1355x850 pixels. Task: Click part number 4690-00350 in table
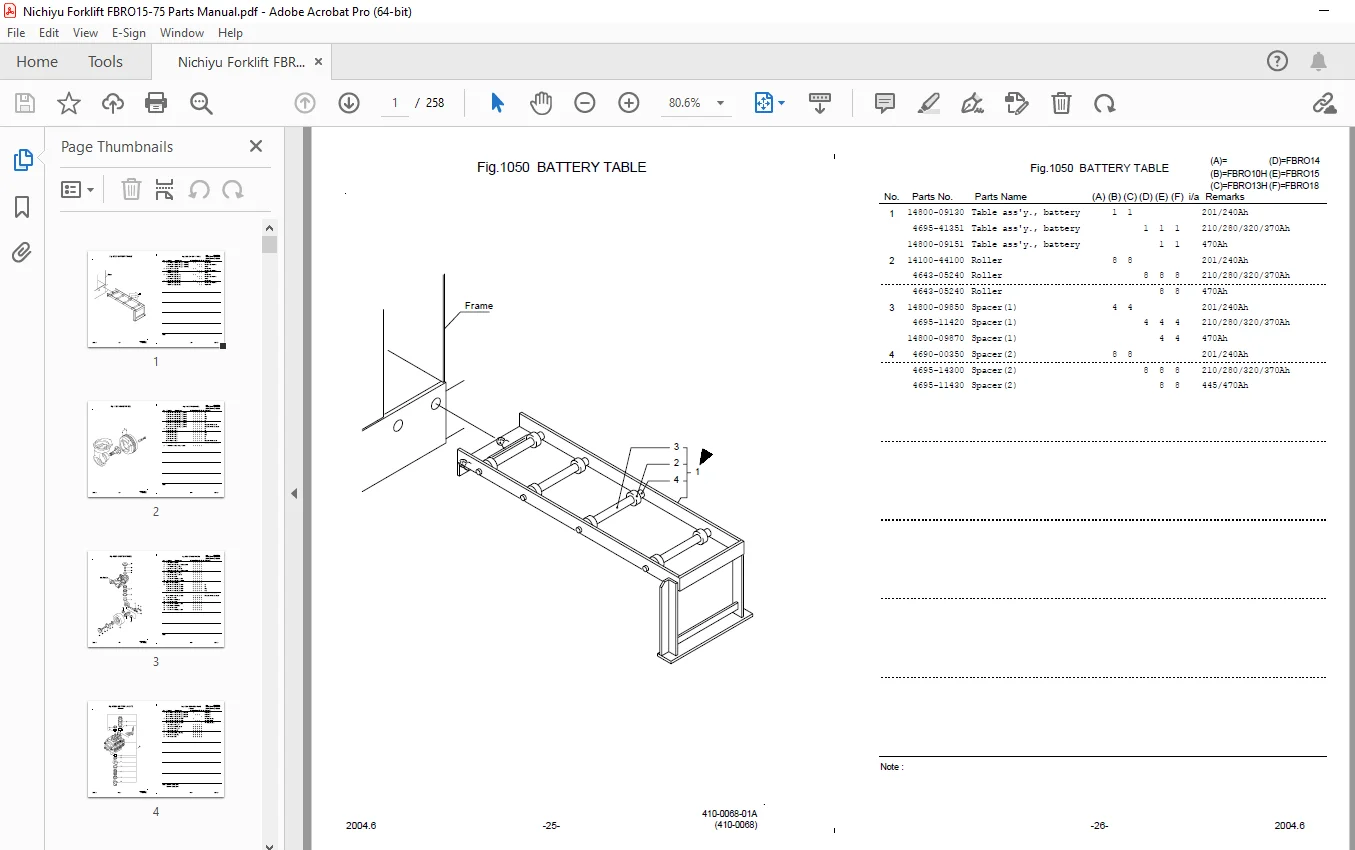[x=938, y=354]
